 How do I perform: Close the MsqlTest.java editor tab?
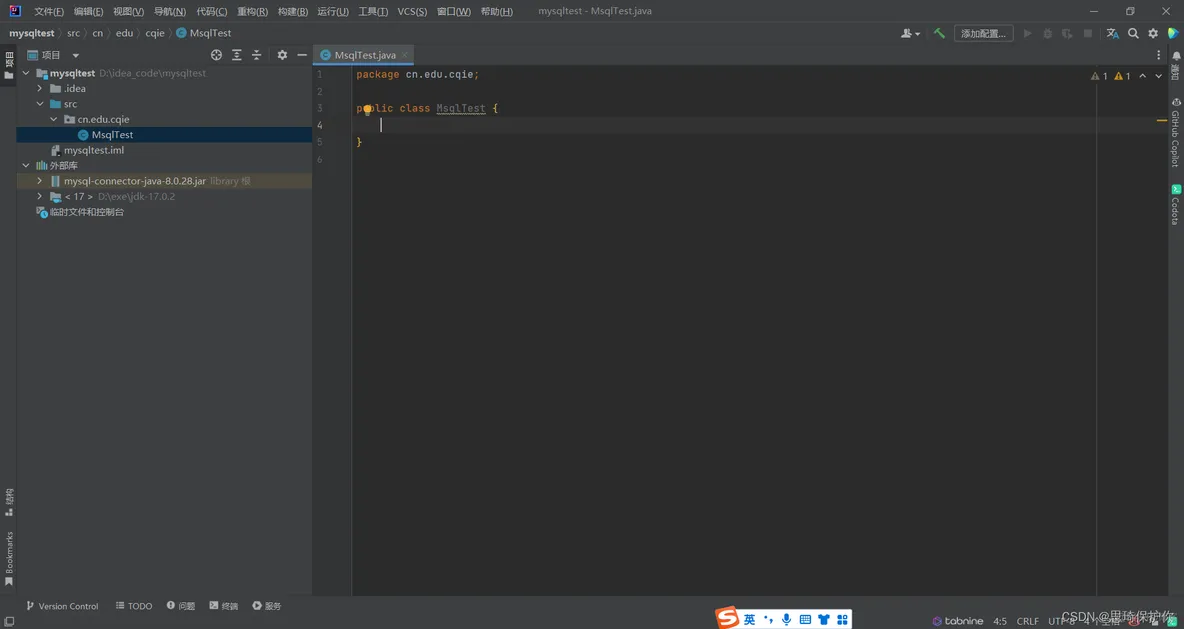point(404,55)
